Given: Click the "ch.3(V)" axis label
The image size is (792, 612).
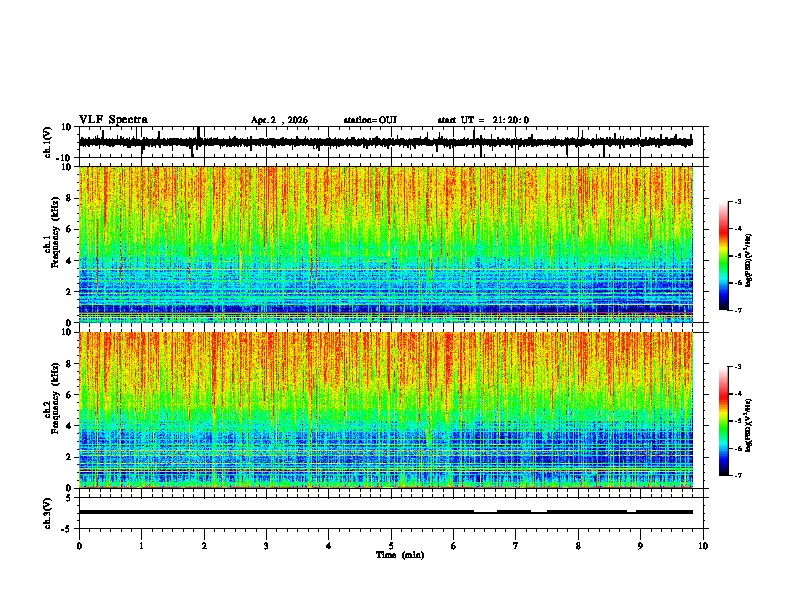Looking at the screenshot, I should click(x=48, y=513).
